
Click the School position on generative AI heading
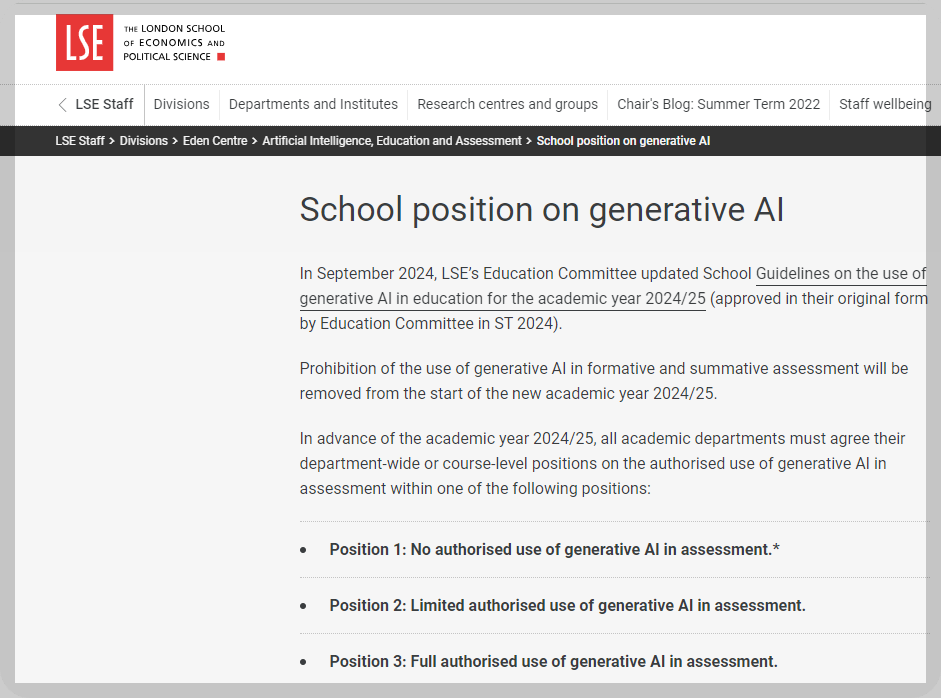click(x=542, y=209)
